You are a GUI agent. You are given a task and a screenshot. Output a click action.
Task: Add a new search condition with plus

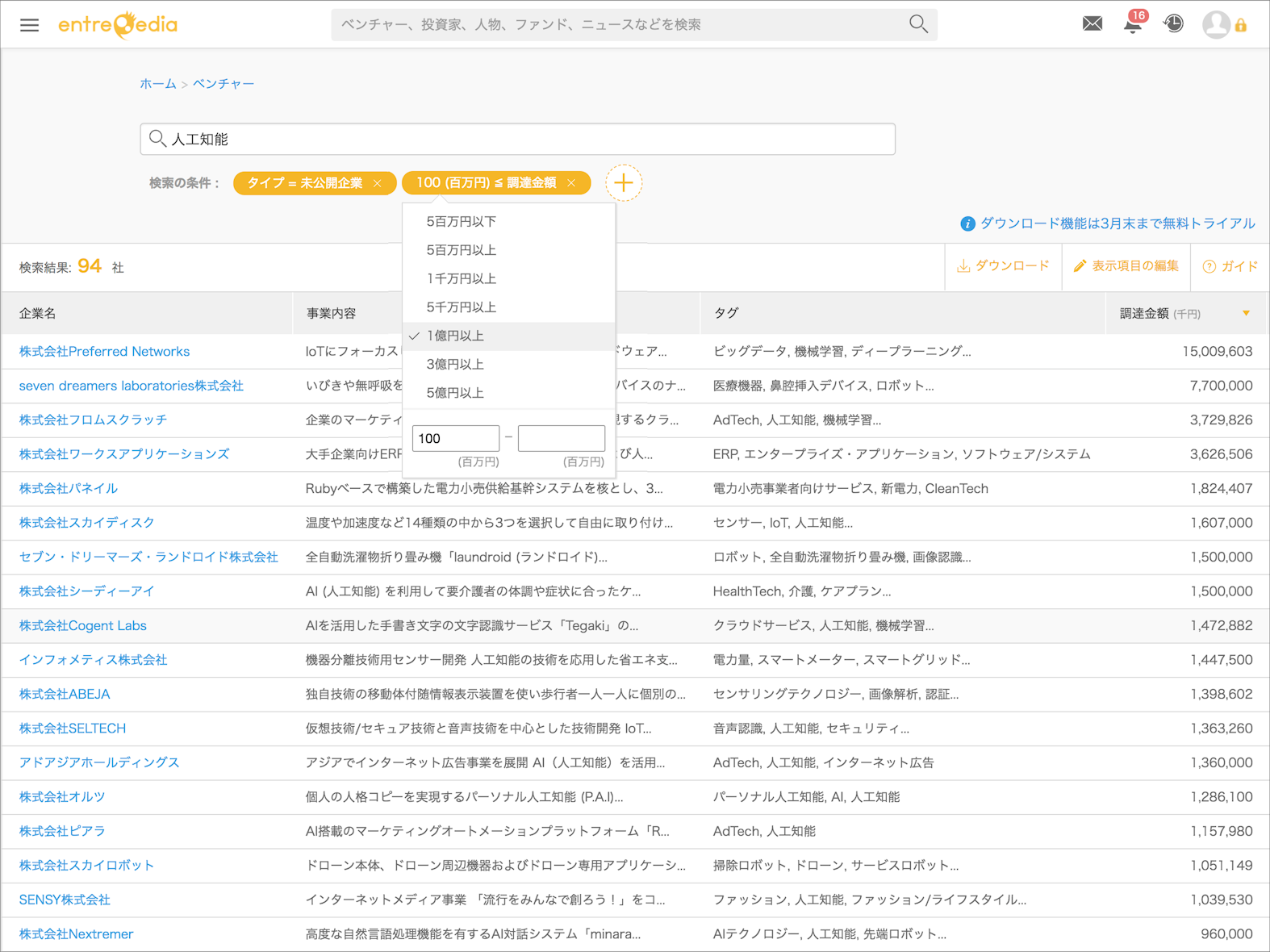pos(623,183)
